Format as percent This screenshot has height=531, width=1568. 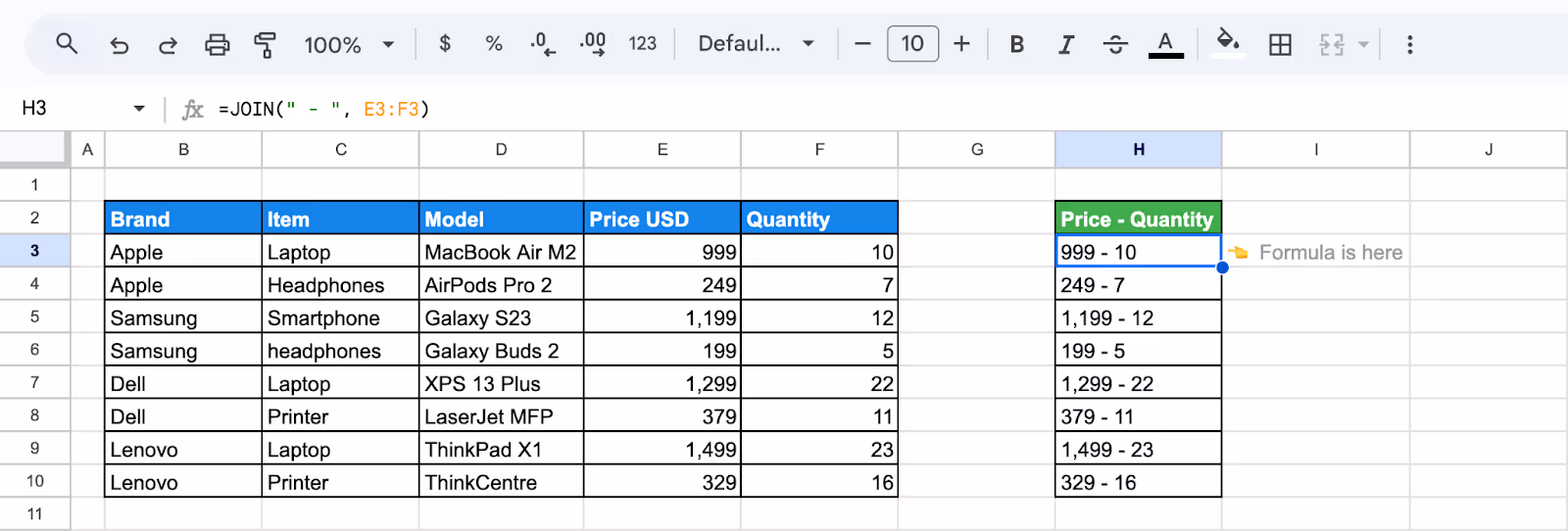494,43
